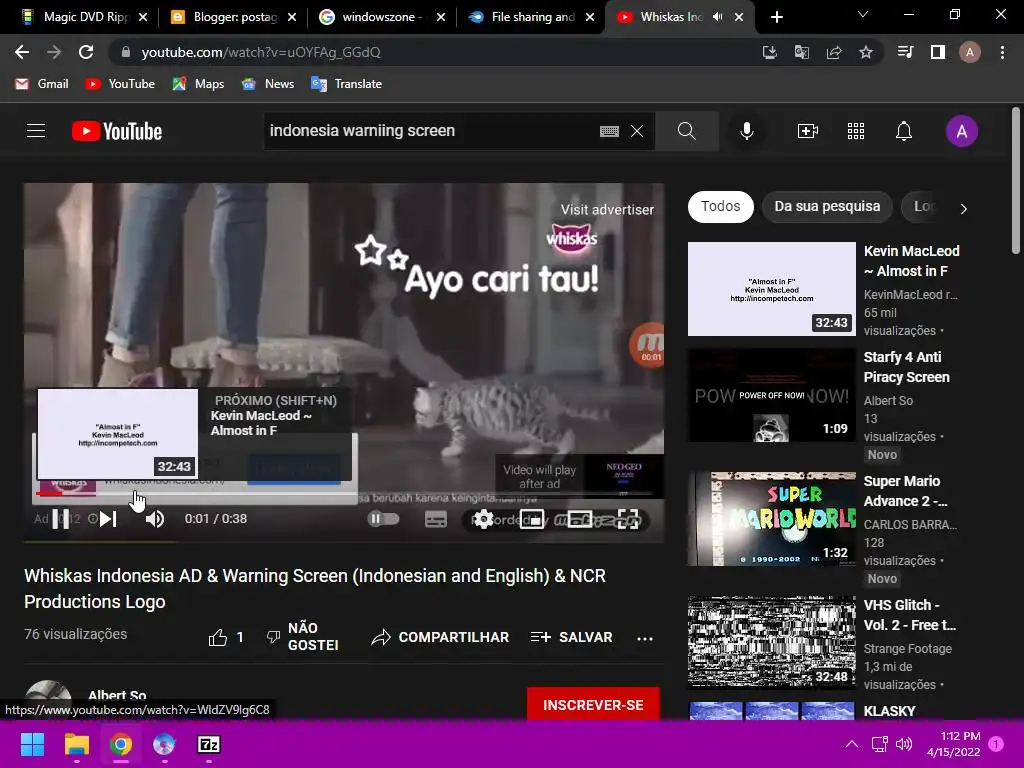Subscribe using the INSCREVER-SE button
Viewport: 1024px width, 768px height.
pyautogui.click(x=593, y=705)
